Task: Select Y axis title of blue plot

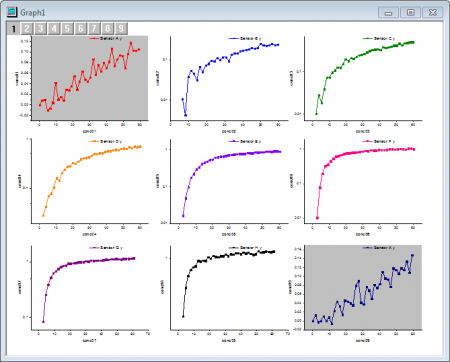Action: coord(158,78)
